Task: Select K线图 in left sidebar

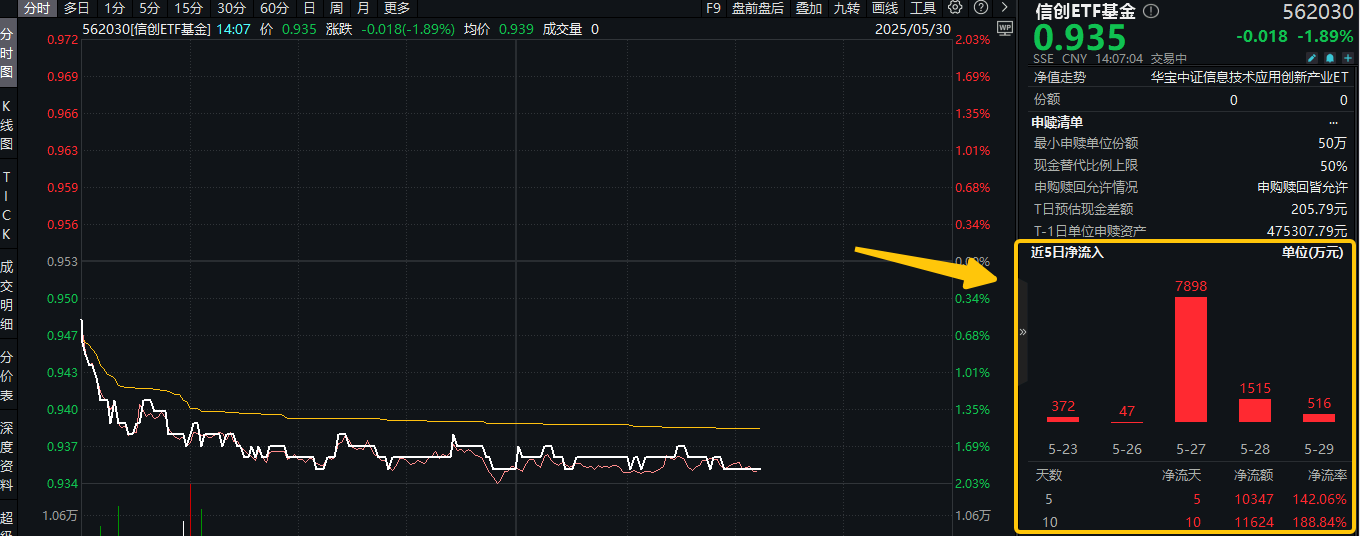Action: coord(7,125)
